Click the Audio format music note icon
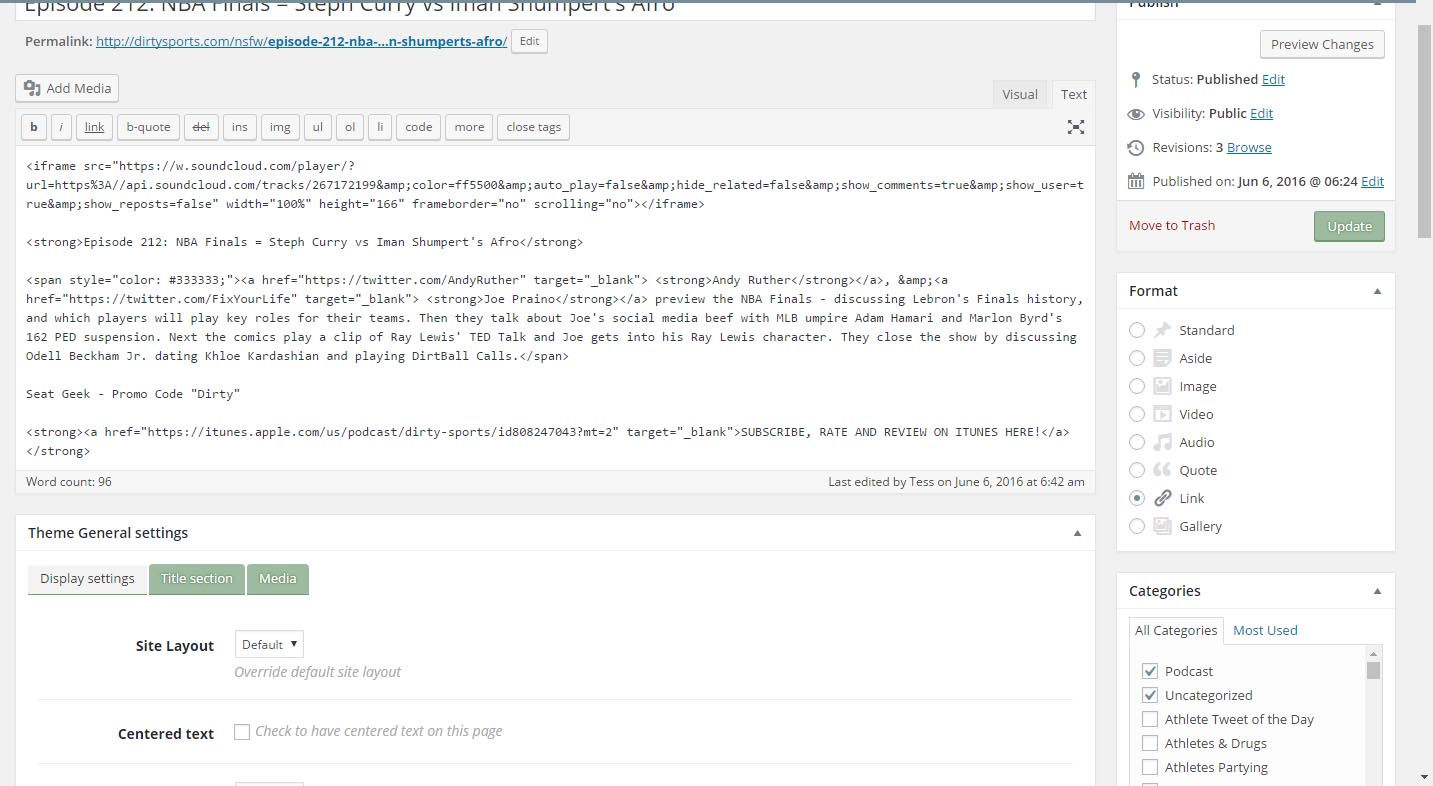The image size is (1433, 786). [1162, 442]
